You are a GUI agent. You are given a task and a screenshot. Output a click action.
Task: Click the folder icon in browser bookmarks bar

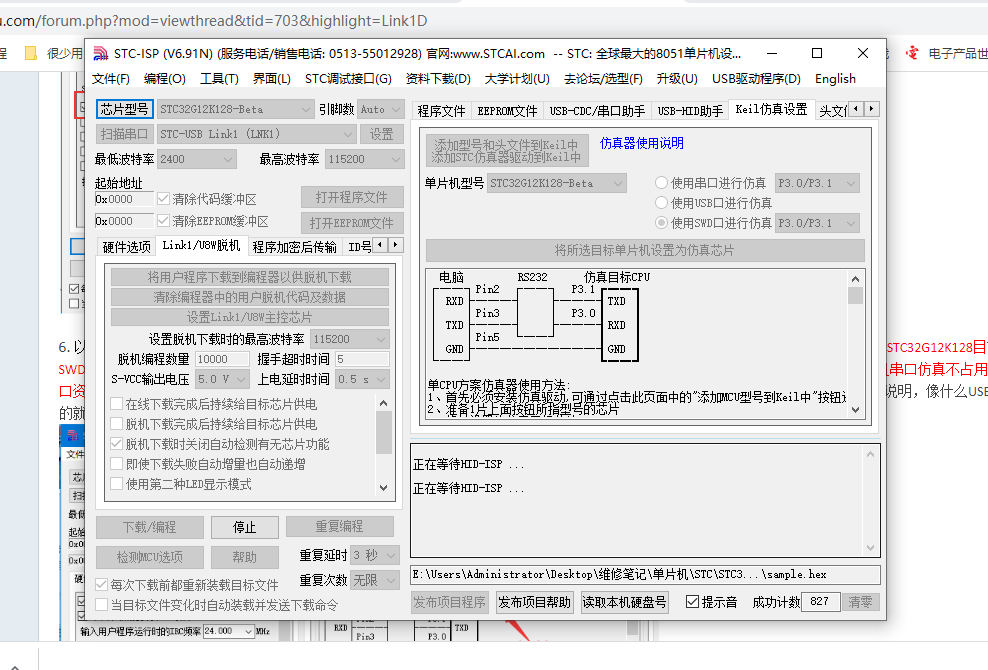[x=30, y=54]
